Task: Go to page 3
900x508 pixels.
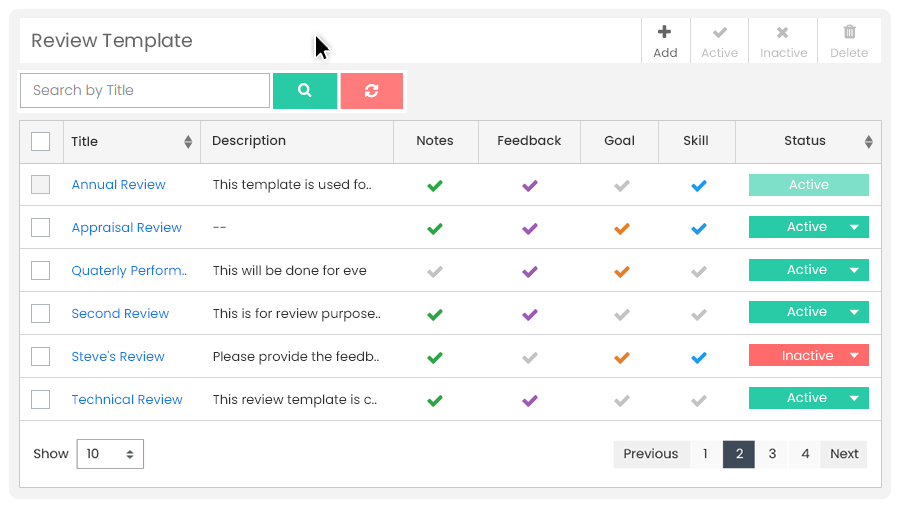Action: (x=772, y=454)
